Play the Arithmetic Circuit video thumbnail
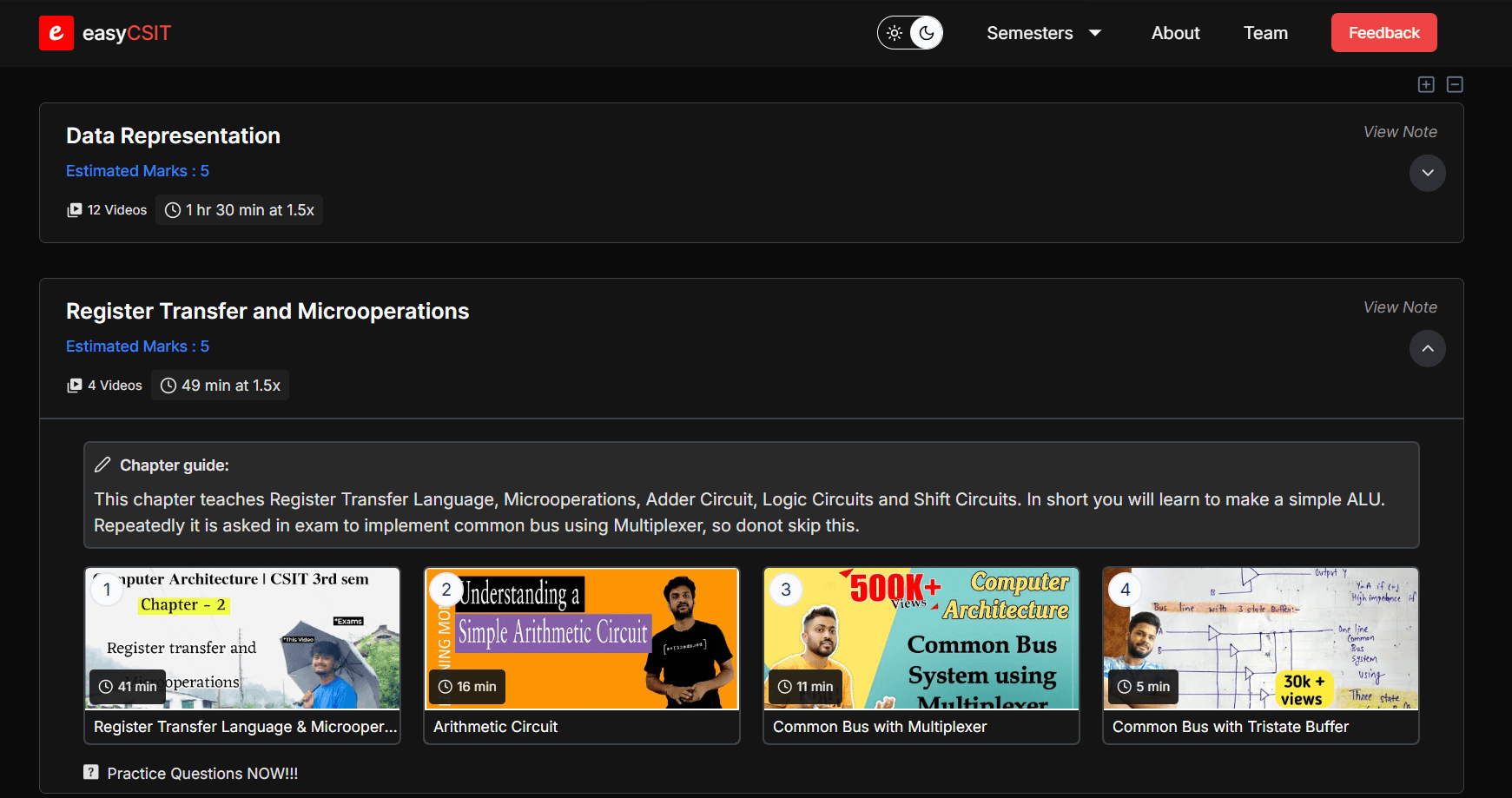Image resolution: width=1512 pixels, height=798 pixels. click(582, 639)
